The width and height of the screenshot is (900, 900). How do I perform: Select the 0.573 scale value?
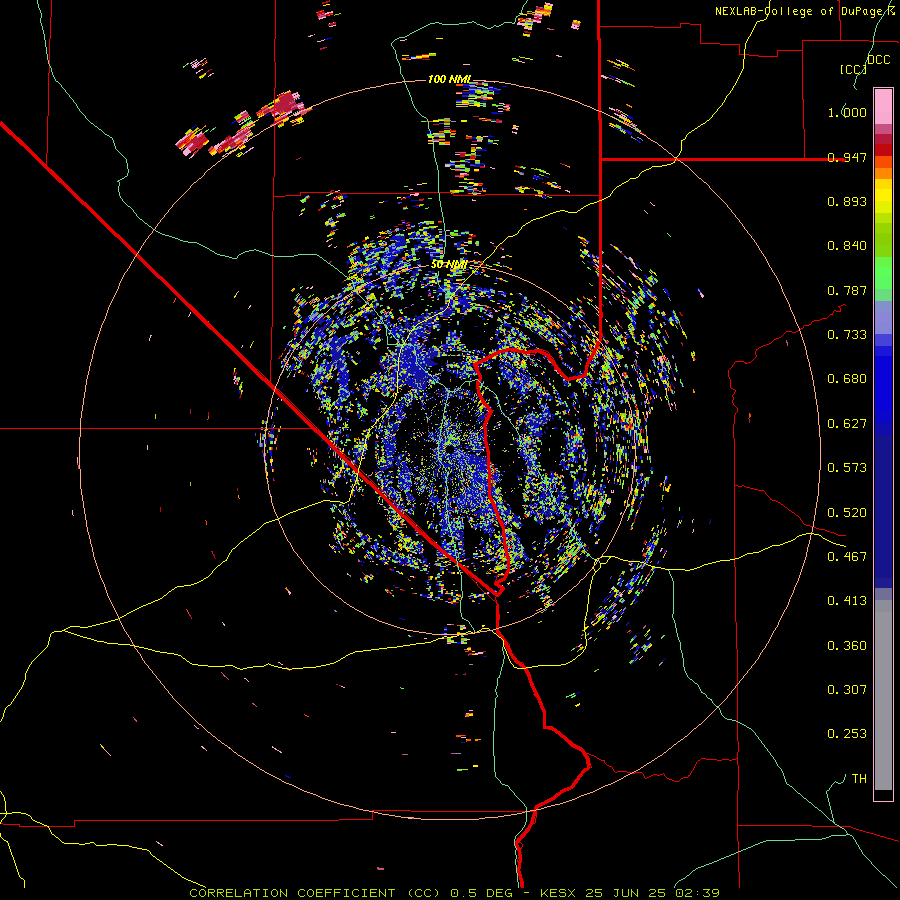pos(847,468)
